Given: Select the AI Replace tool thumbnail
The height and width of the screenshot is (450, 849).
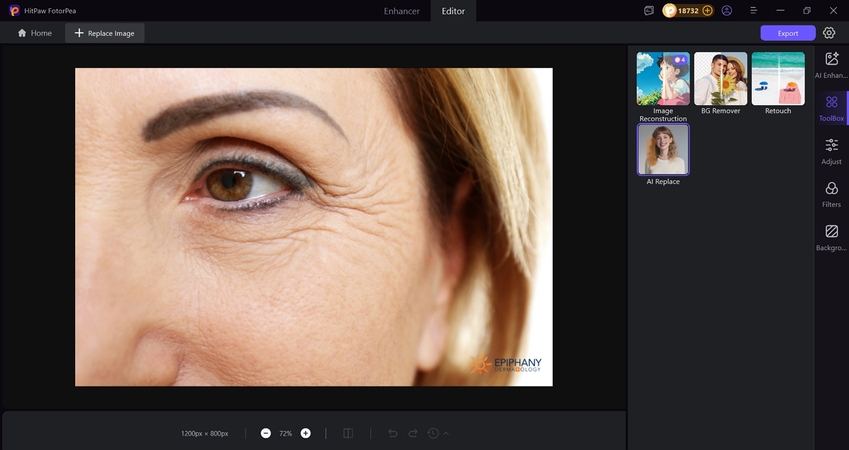Looking at the screenshot, I should click(x=663, y=150).
